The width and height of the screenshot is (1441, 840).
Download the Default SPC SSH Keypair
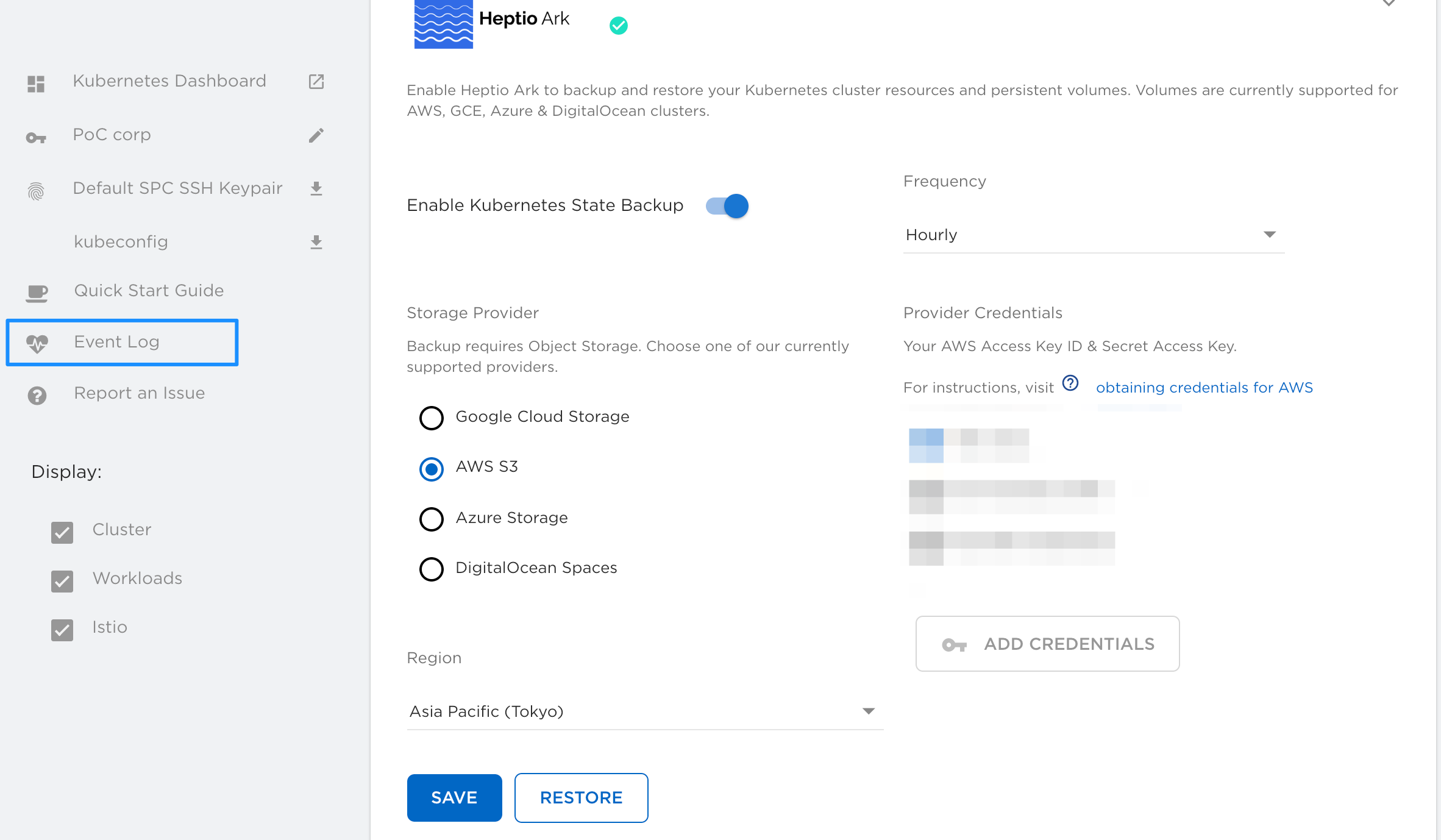(316, 189)
